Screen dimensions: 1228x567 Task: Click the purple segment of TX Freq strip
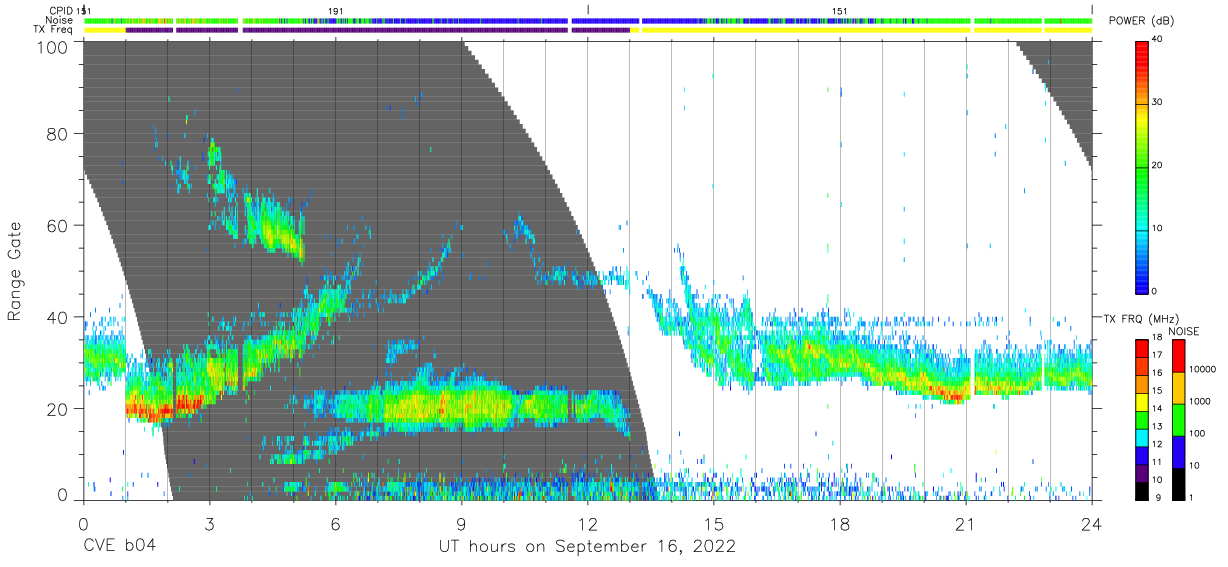point(378,30)
